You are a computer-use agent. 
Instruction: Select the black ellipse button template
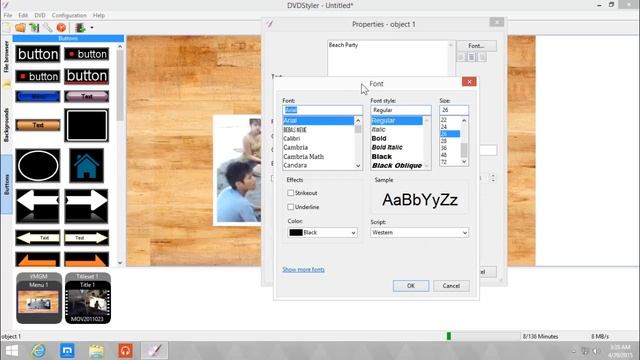[38, 165]
